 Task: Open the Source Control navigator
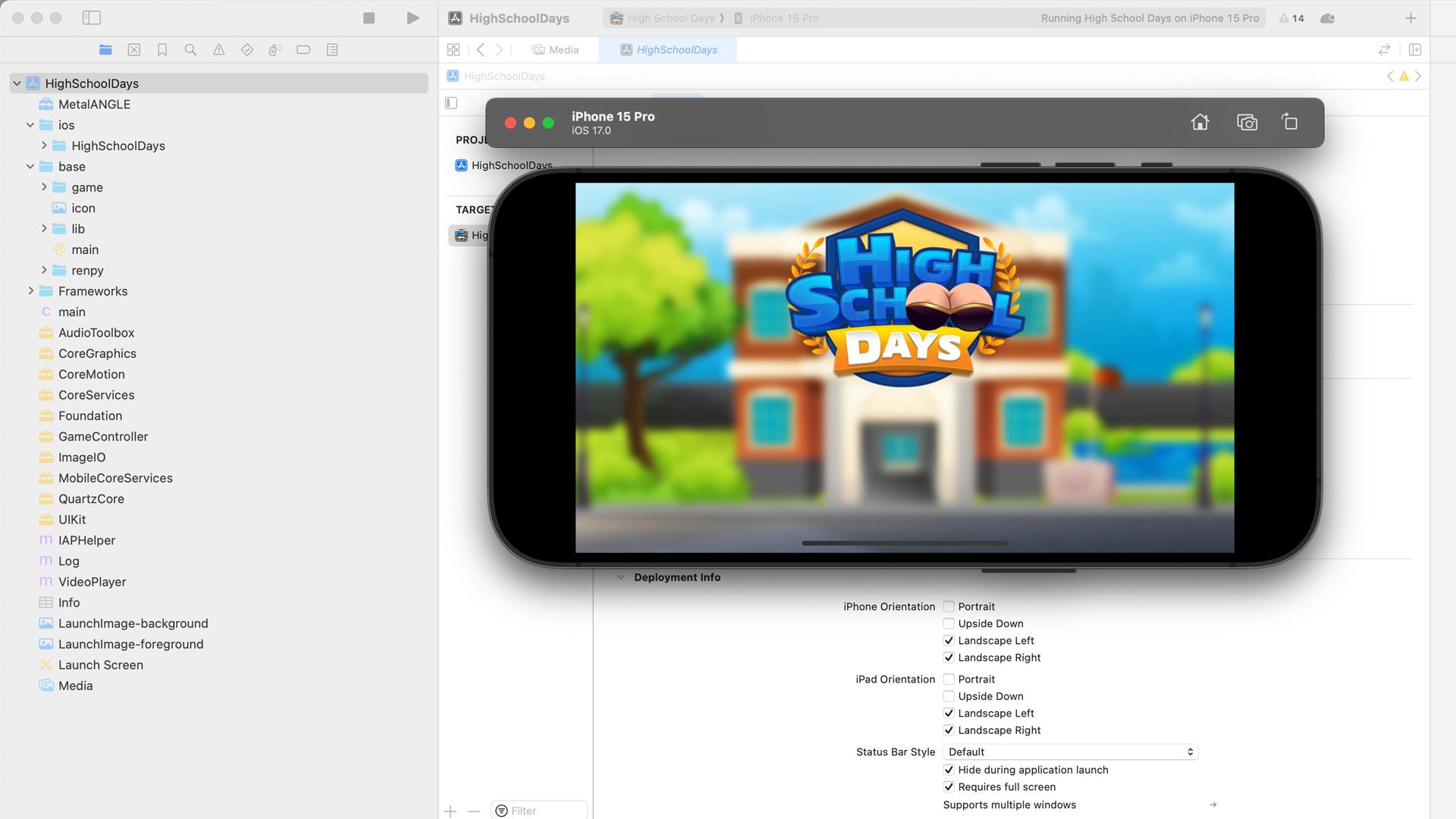coord(133,49)
